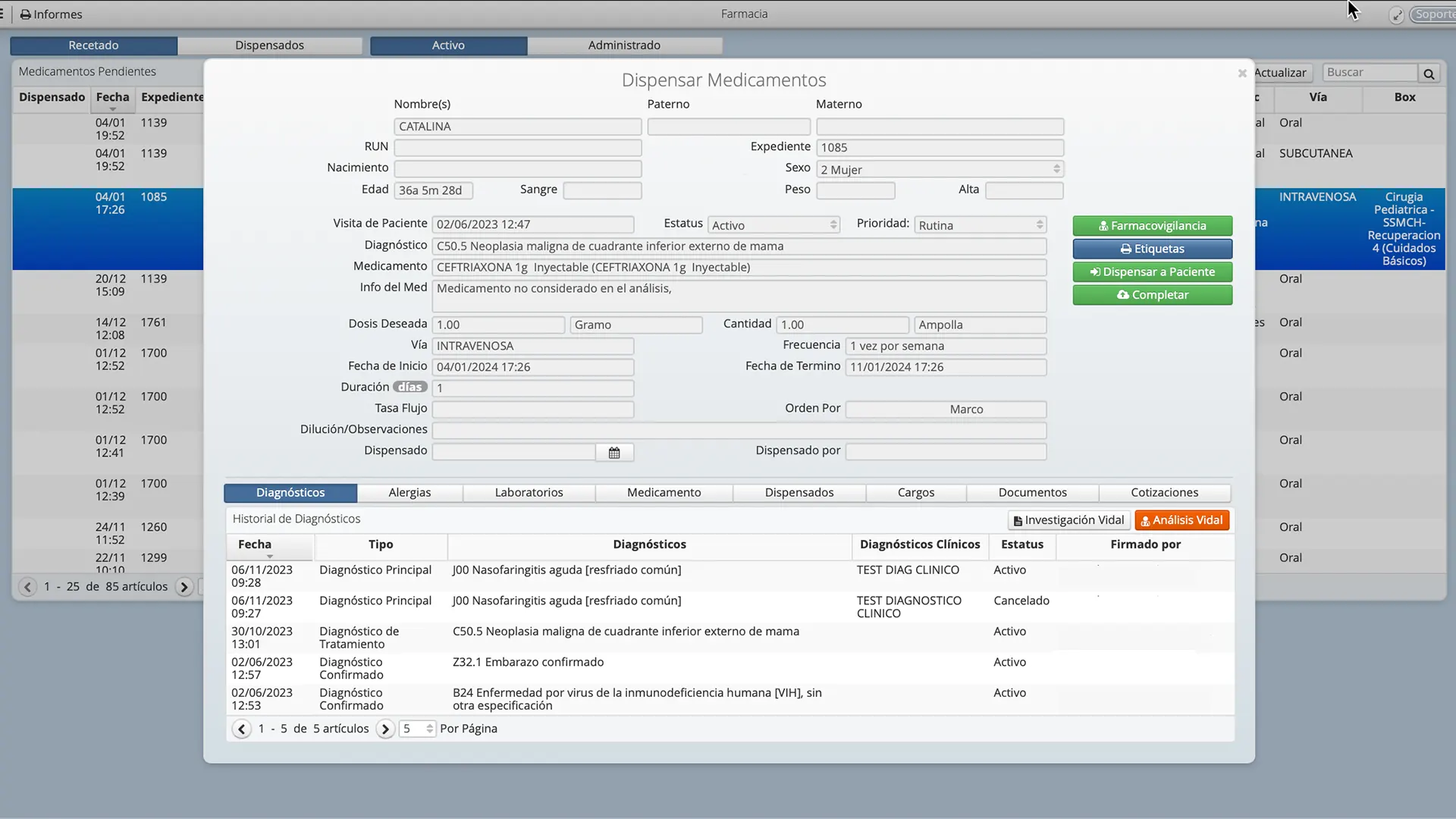Open the Alergias tab
Screen dimensions: 1456x819
(409, 493)
